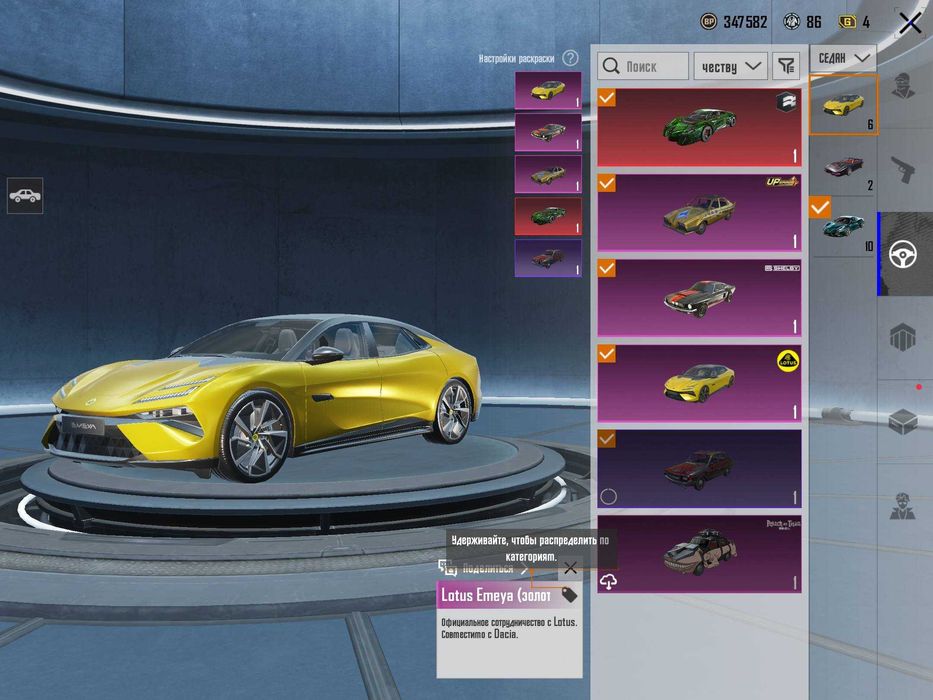Screen dimensions: 933x700
Task: Close the hold-to-categorize tooltip
Action: click(570, 568)
